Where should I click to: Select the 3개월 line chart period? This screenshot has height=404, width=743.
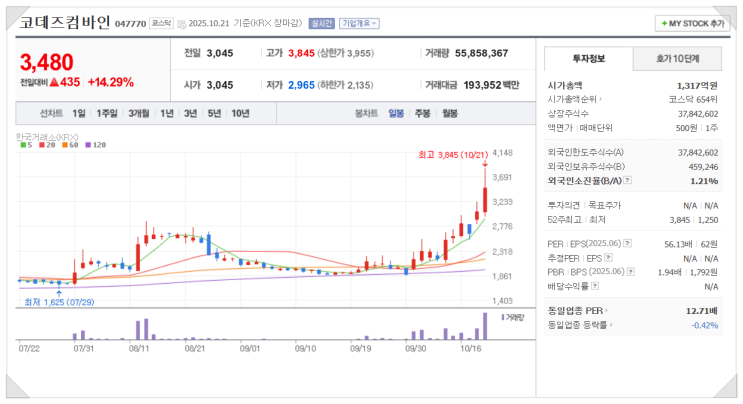coord(138,114)
